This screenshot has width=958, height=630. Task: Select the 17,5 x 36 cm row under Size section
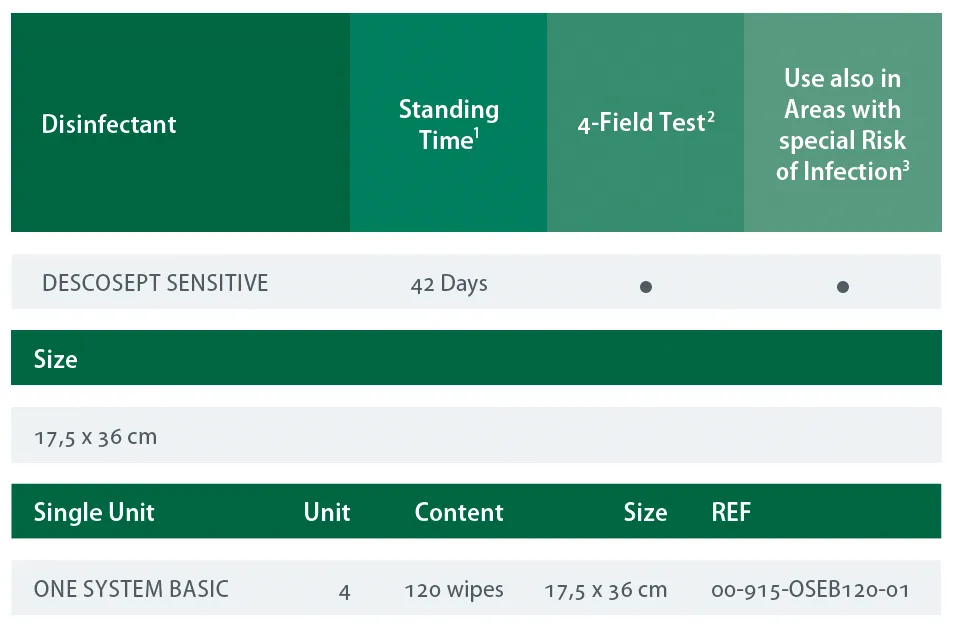[96, 437]
